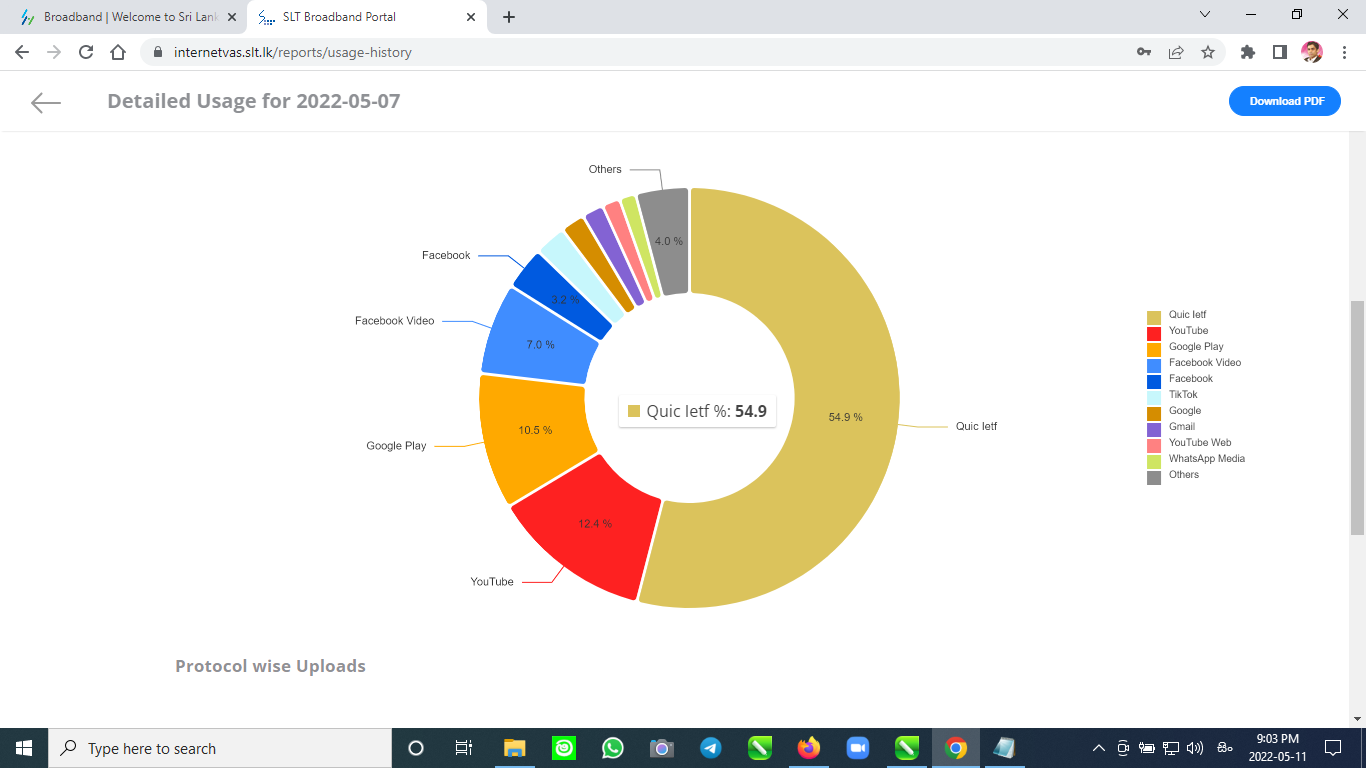Open the notification center

(1332, 748)
